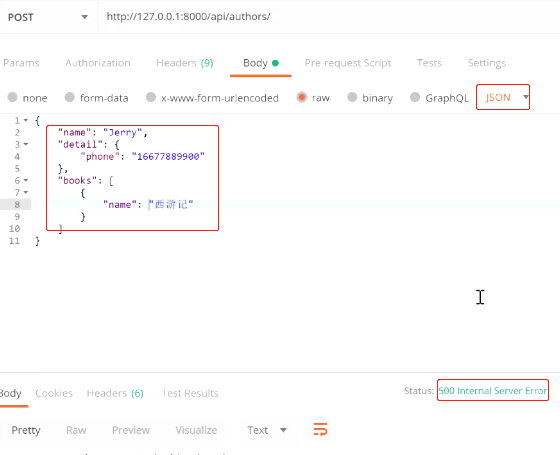
Task: Open the response Cookies tab
Action: pyautogui.click(x=54, y=393)
